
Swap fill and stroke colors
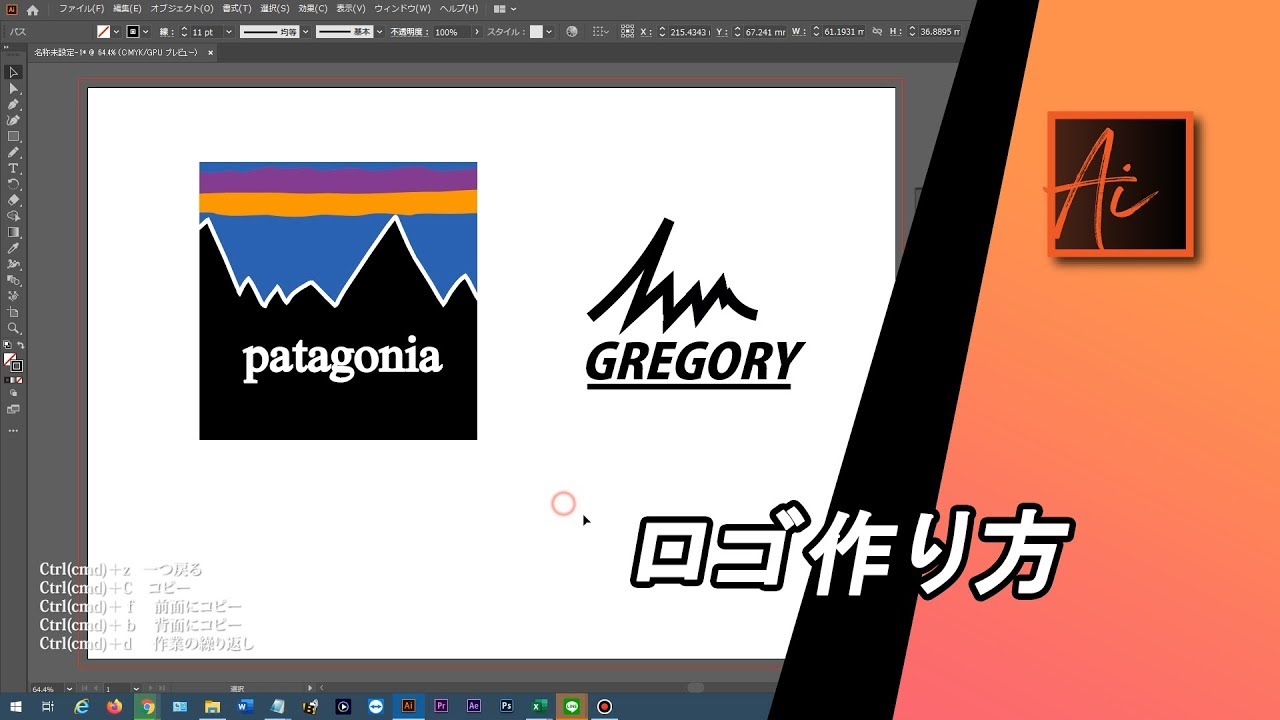tap(21, 345)
